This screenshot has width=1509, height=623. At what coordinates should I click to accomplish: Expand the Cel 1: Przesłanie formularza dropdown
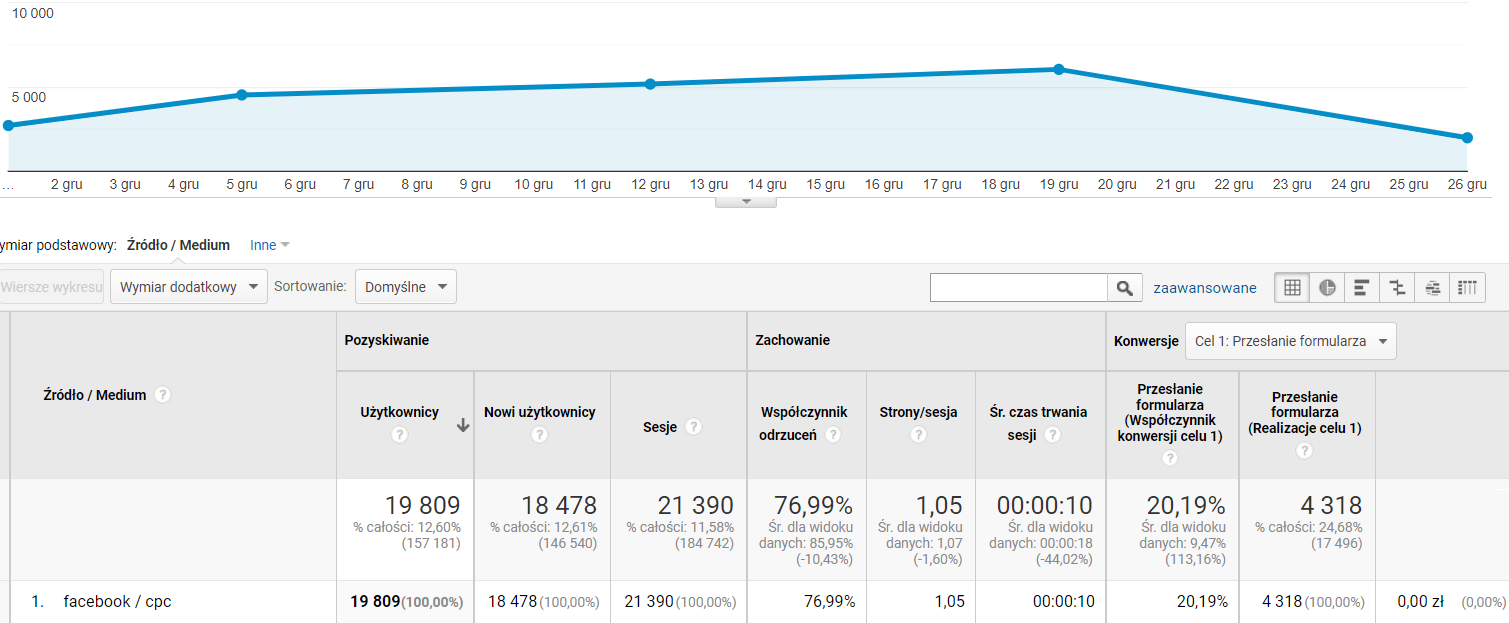coord(1290,341)
